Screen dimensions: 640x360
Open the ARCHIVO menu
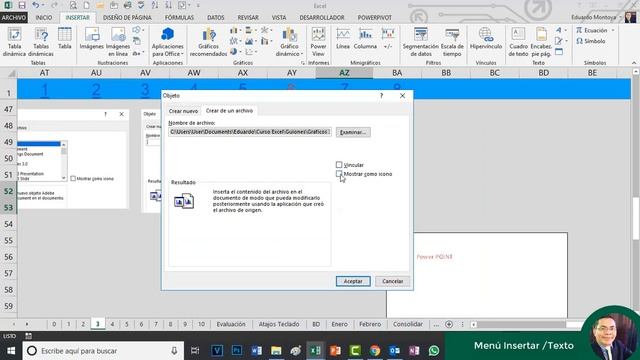click(x=13, y=18)
